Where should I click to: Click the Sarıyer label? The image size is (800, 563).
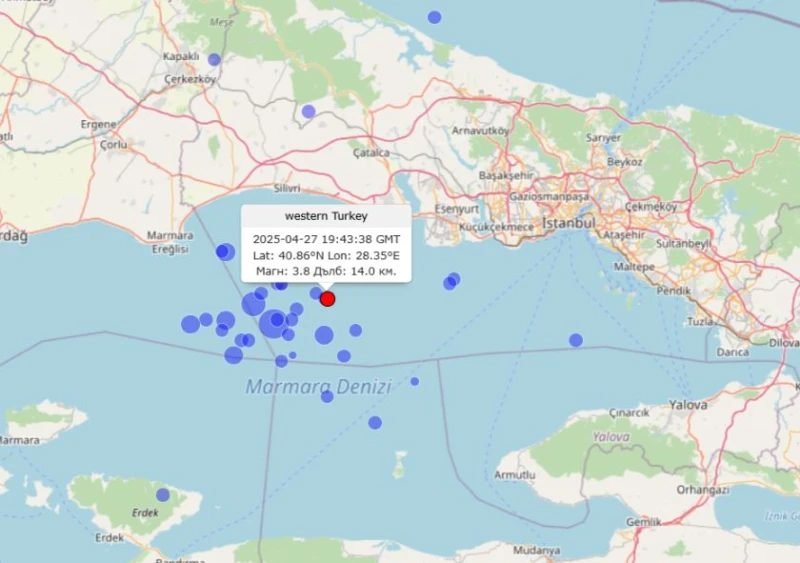pos(604,138)
